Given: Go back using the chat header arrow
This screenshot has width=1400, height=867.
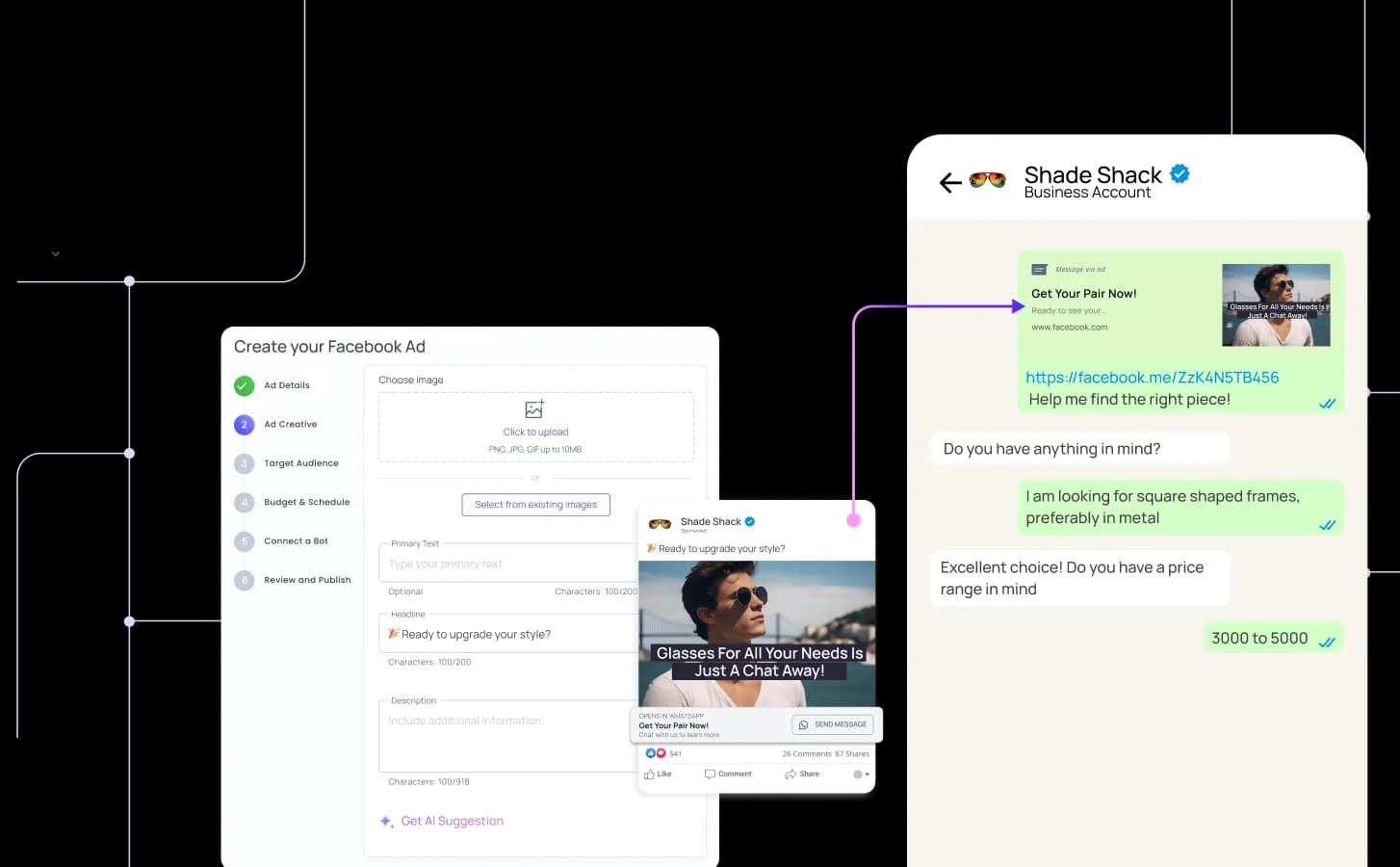Looking at the screenshot, I should 950,183.
